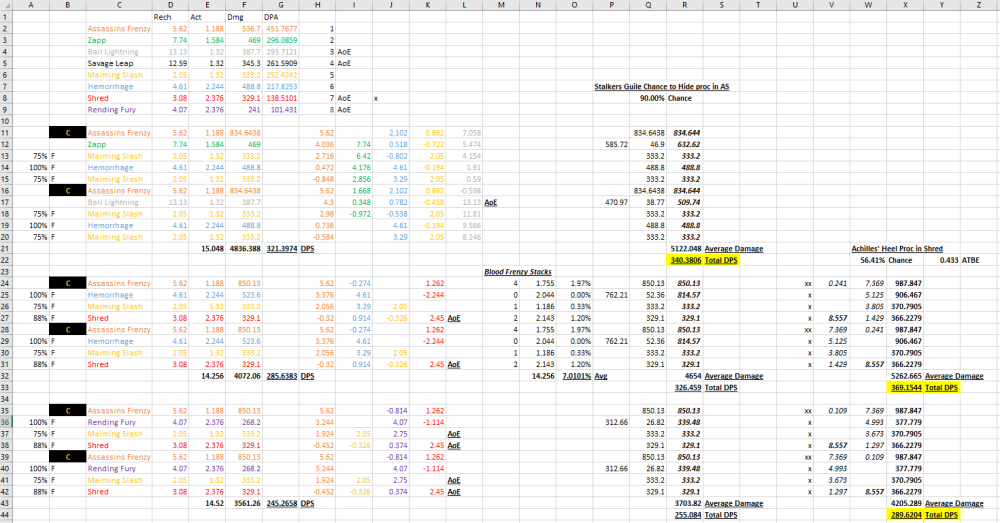The image size is (1000, 523).
Task: Click the 90.00% chance value cell
Action: pyautogui.click(x=652, y=98)
